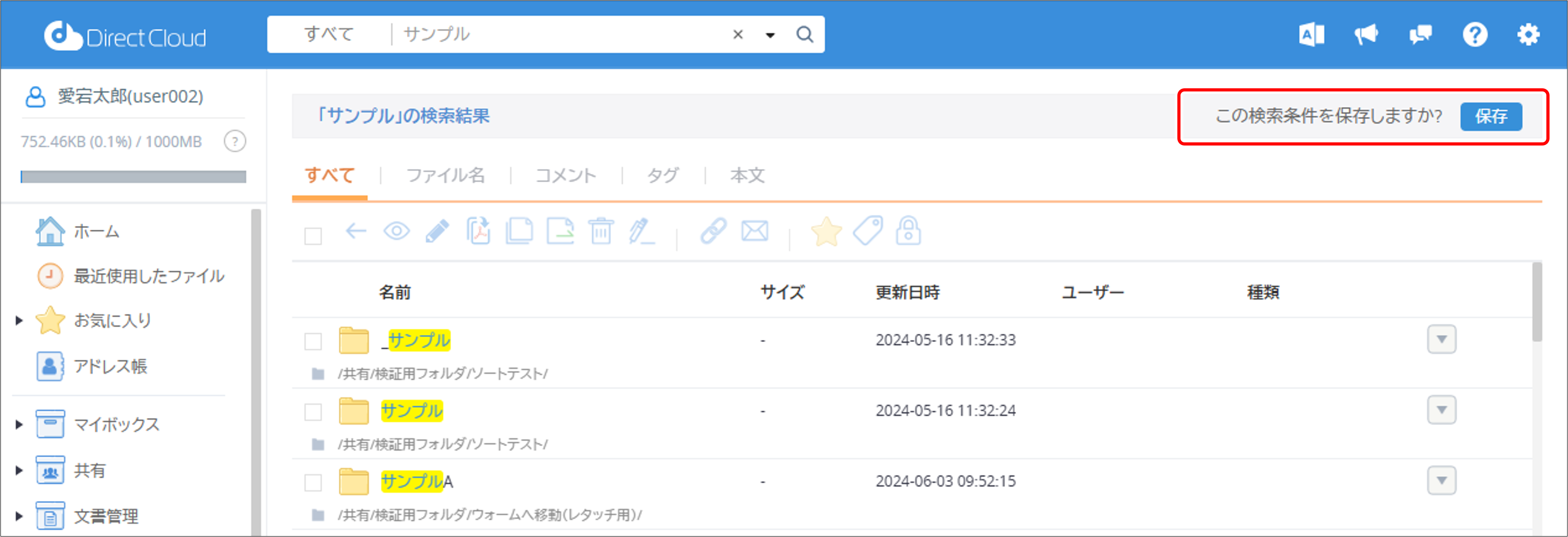The height and width of the screenshot is (537, 1568).
Task: Click the sidebar vertical scrollbar
Action: tap(256, 373)
